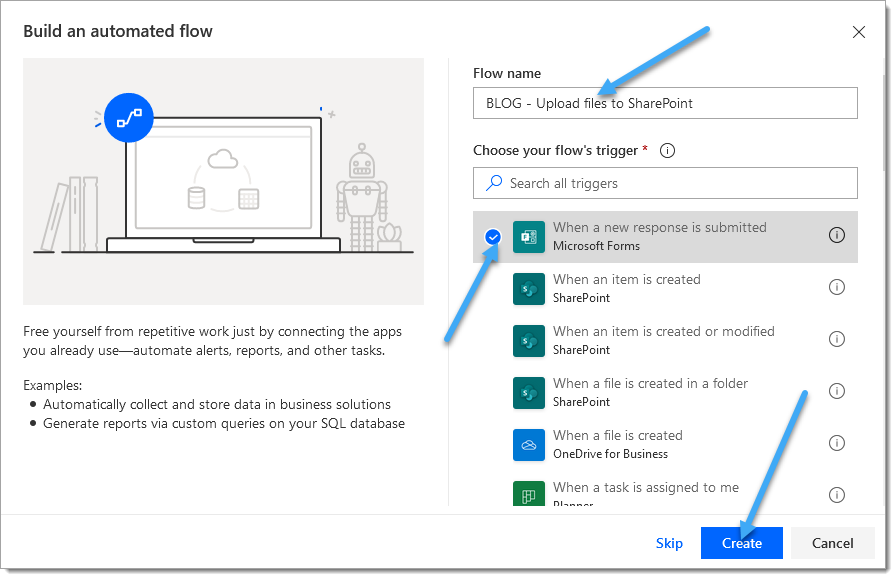
Task: Open info for OneDrive 'When a file is created'
Action: tap(837, 443)
